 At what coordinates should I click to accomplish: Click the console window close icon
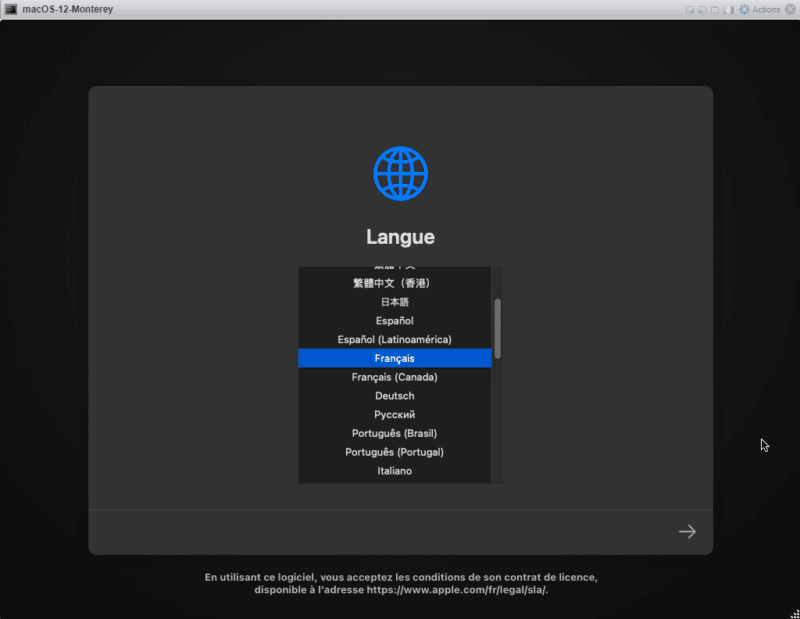790,9
